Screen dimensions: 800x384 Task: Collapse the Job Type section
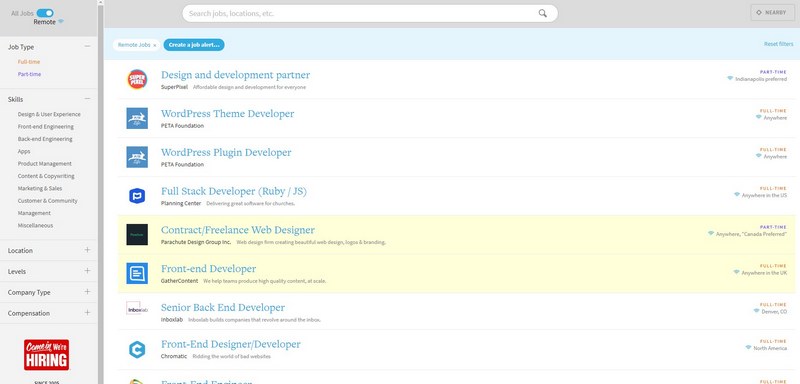tap(87, 46)
